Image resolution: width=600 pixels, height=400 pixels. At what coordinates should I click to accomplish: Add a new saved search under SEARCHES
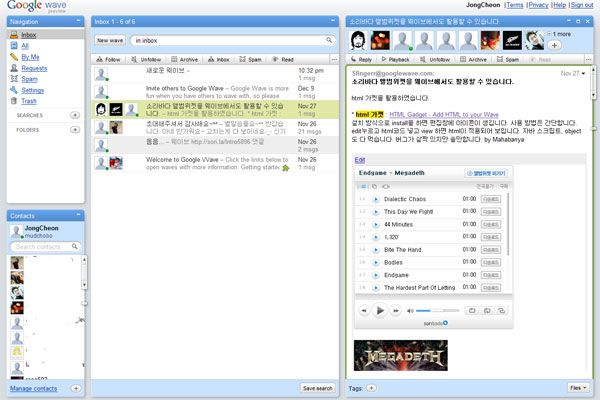tap(75, 115)
